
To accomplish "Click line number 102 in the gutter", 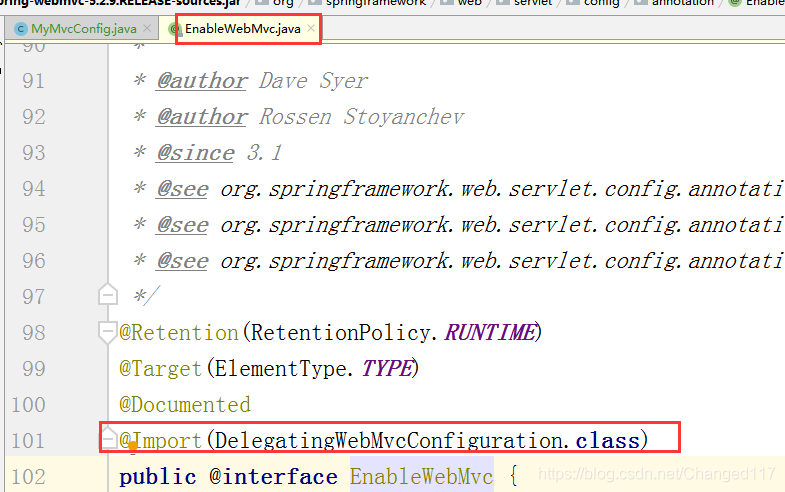I will coord(29,477).
